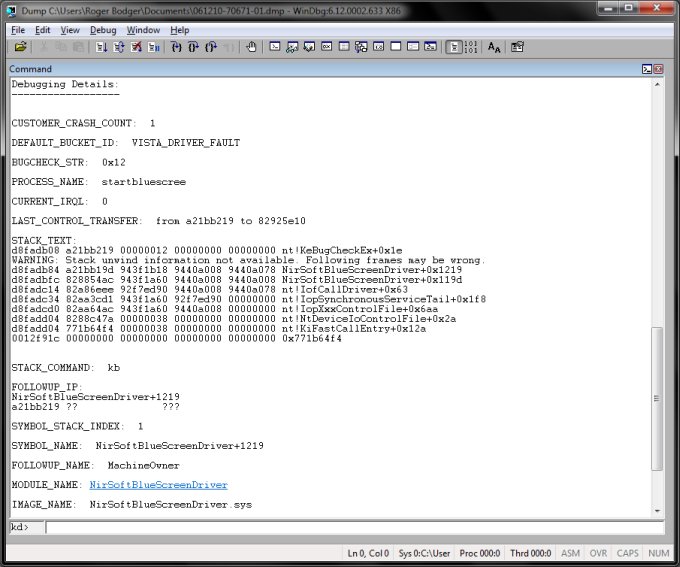Click the 'NirSoftBlueScreenDriver.sys' image name text
The image size is (680, 567).
[170, 505]
